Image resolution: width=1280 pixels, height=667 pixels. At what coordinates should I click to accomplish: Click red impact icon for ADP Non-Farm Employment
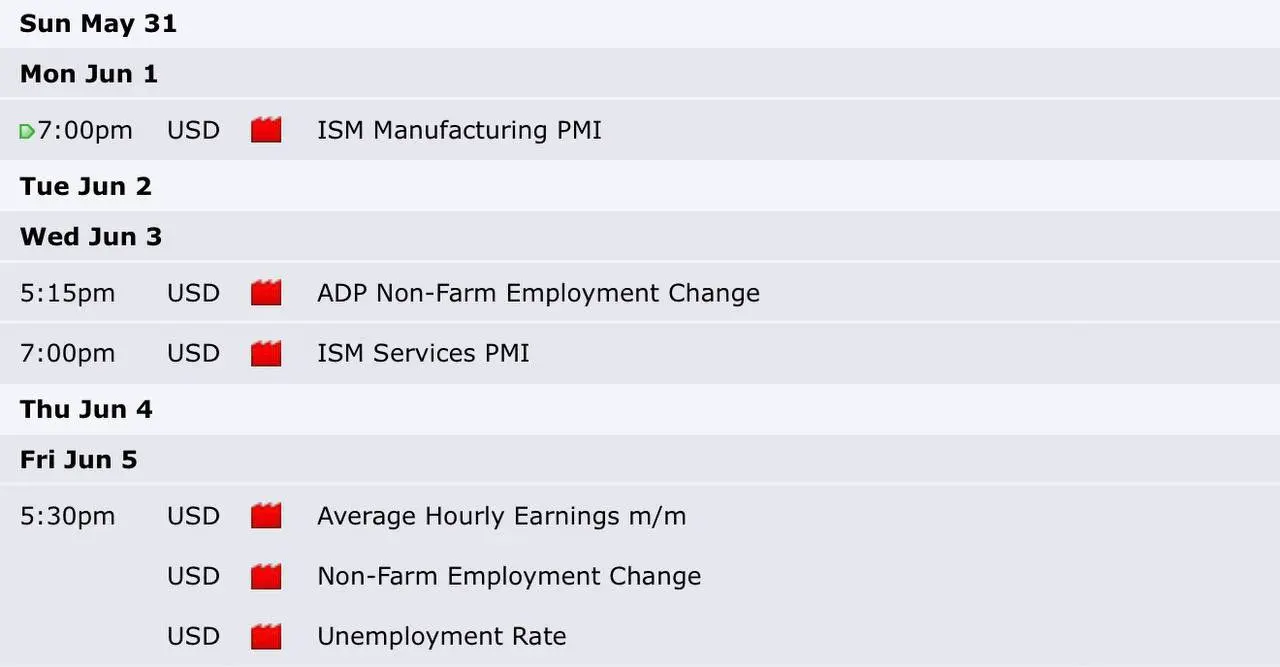(266, 293)
